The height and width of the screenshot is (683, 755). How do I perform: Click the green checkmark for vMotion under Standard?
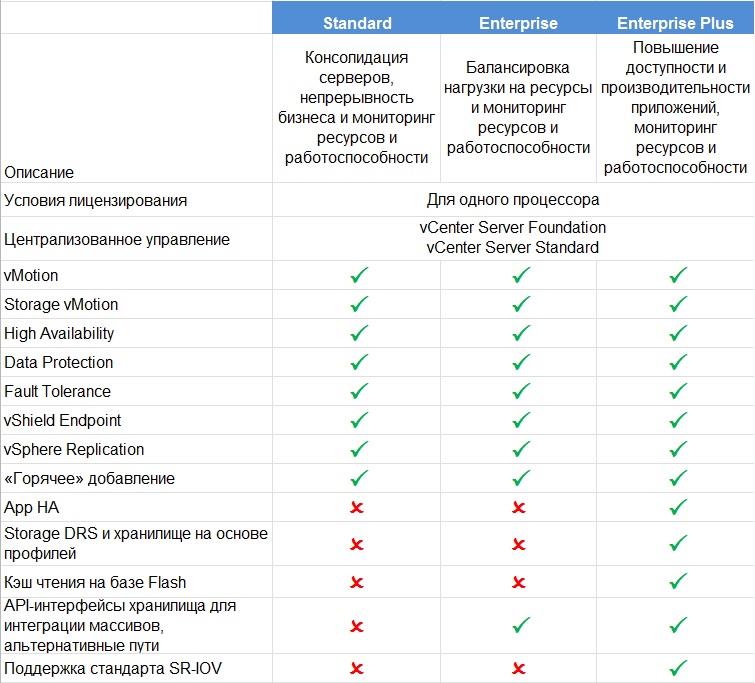pos(359,275)
